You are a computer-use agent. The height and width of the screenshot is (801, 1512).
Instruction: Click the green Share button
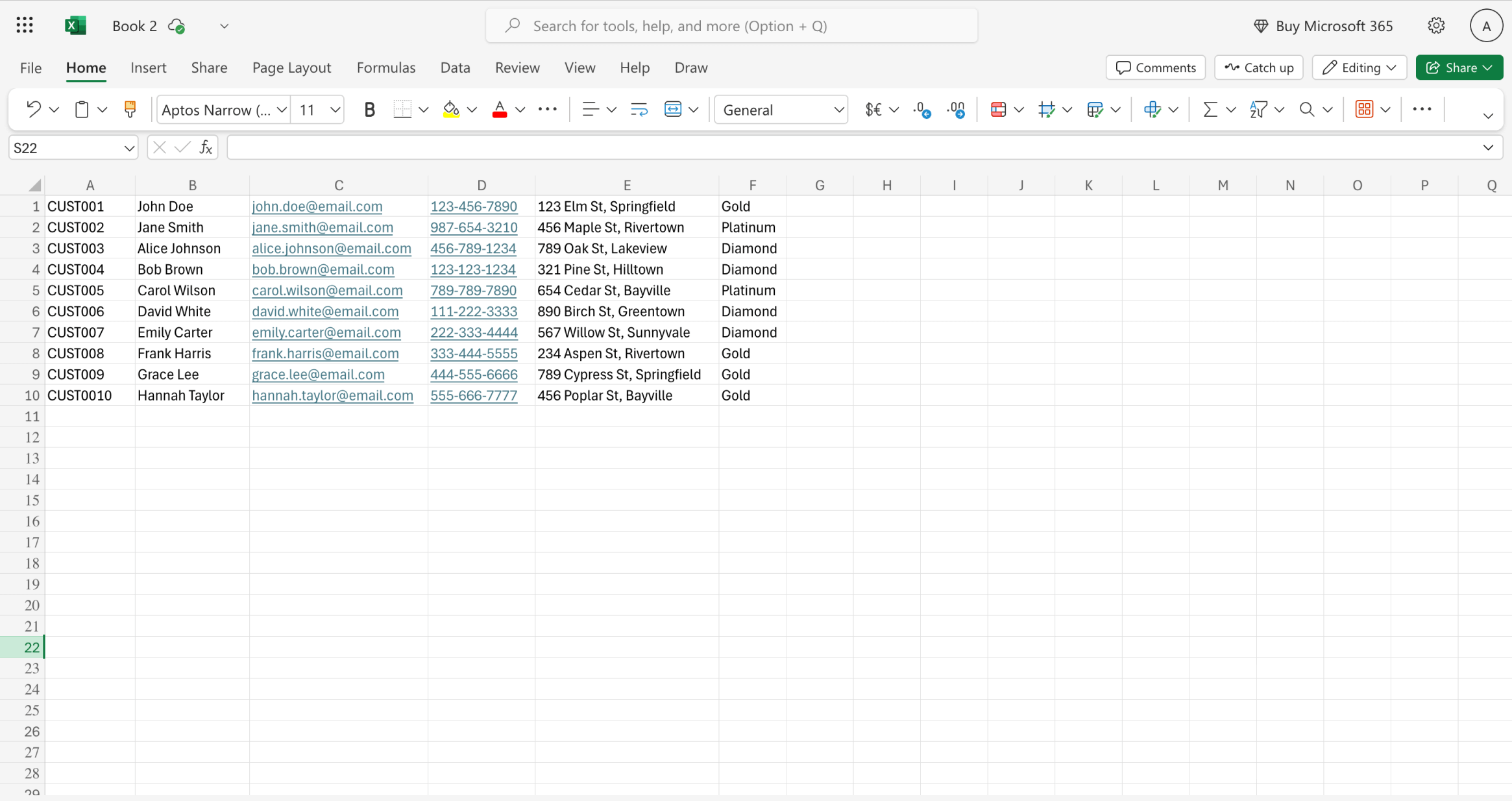pyautogui.click(x=1459, y=68)
